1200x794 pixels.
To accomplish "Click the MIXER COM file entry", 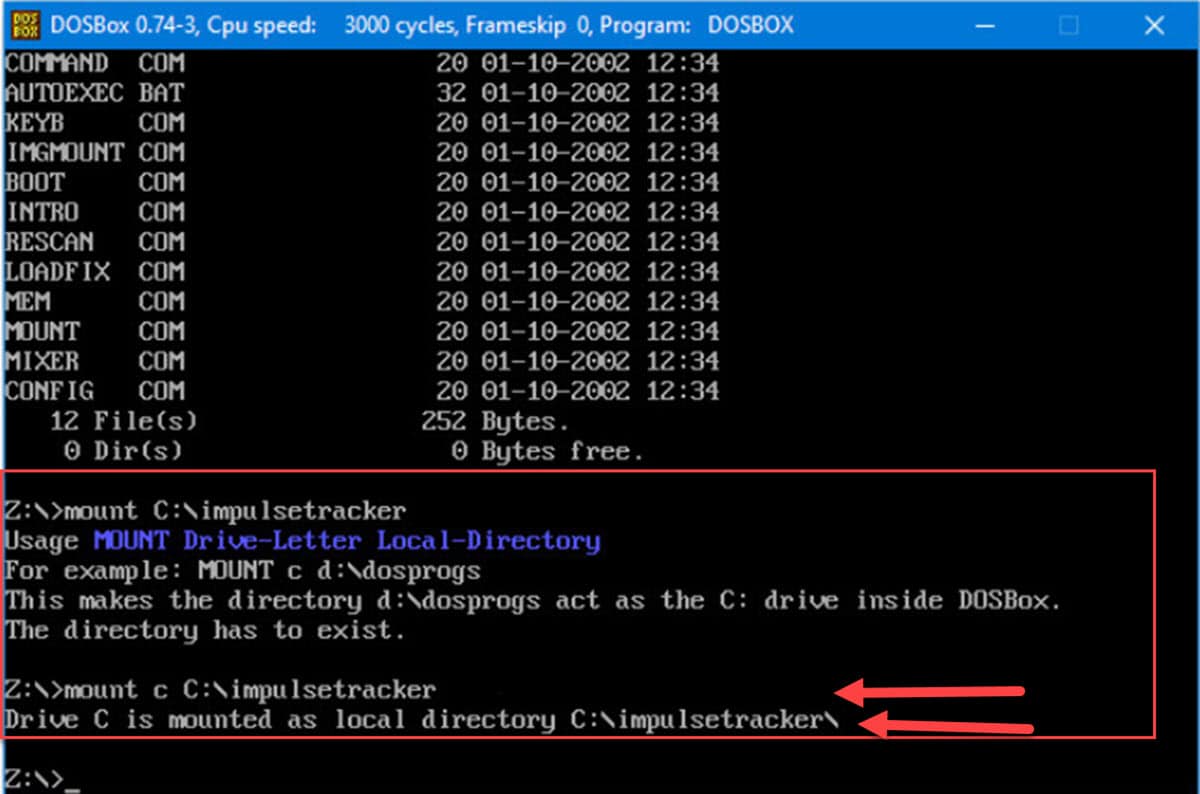I will pos(95,361).
